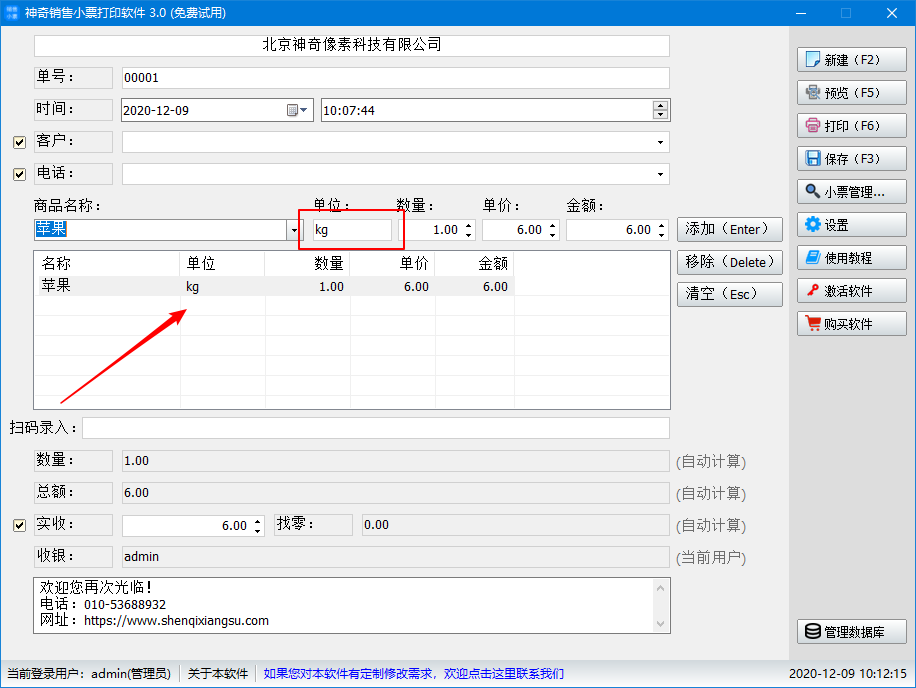Increase 实收 received amount spinner

click(258, 521)
